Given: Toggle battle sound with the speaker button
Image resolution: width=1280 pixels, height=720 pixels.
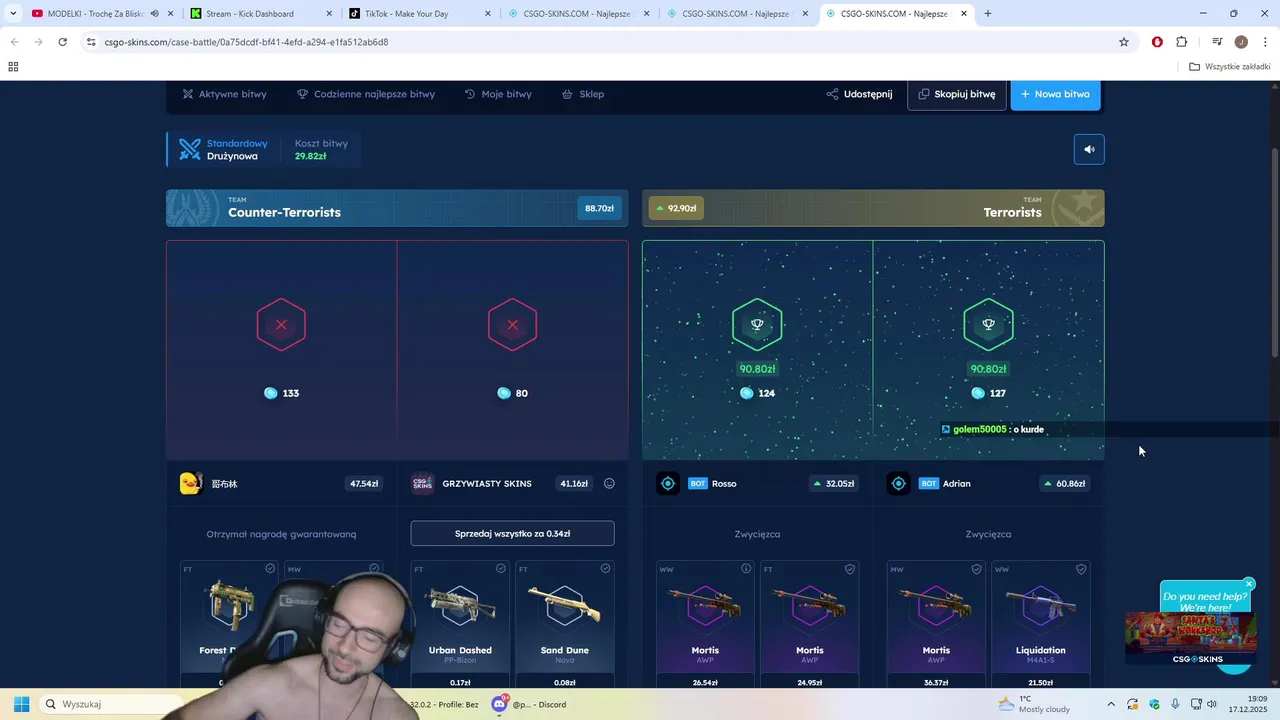Looking at the screenshot, I should (1089, 149).
